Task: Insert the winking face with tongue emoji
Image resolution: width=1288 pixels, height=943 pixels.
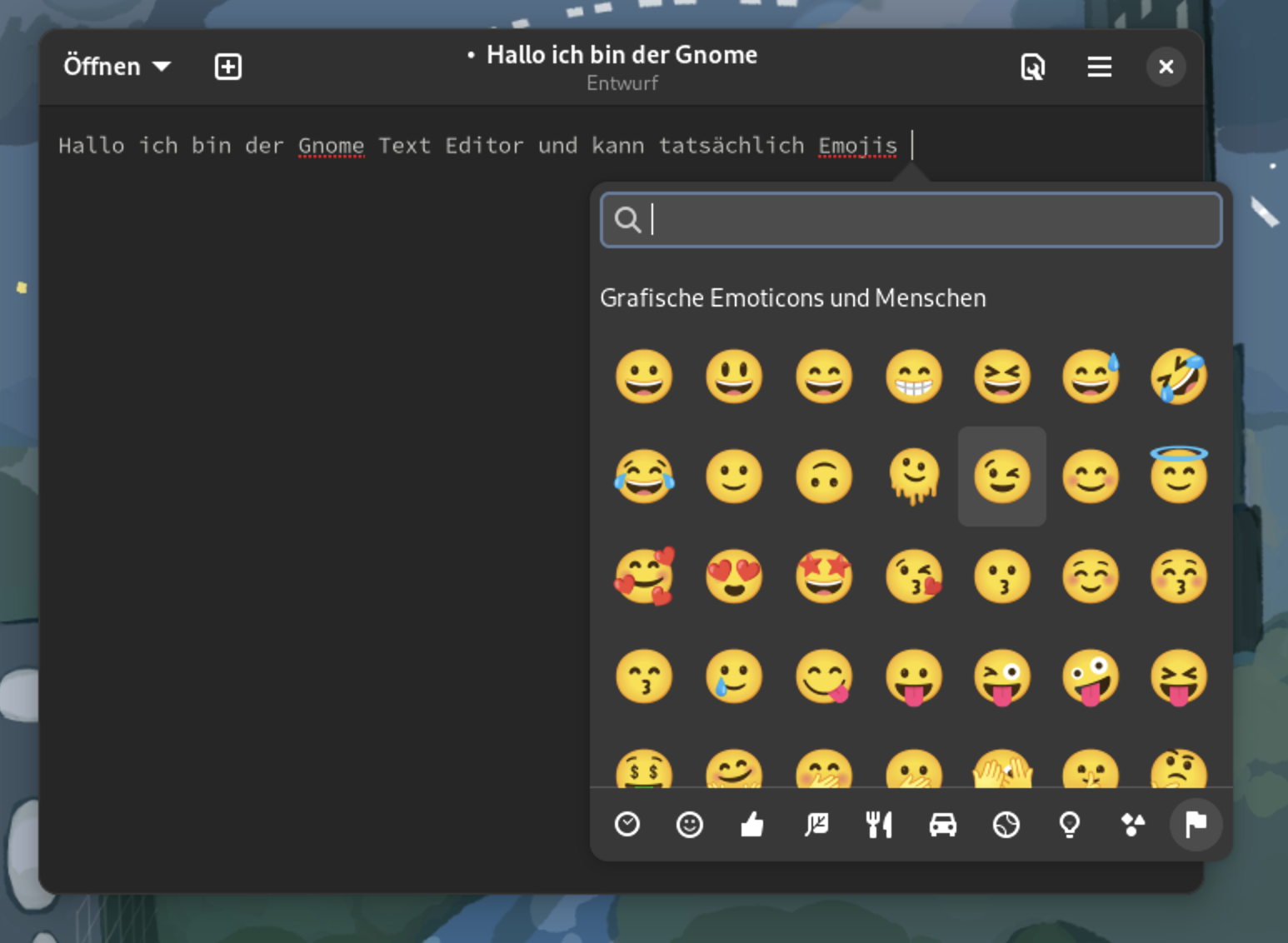Action: pos(1002,676)
